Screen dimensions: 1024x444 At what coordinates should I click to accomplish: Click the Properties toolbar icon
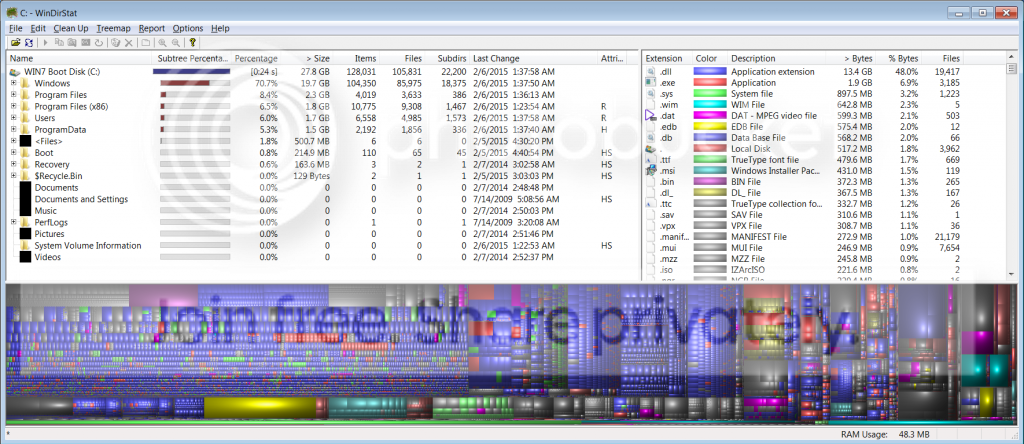[x=145, y=42]
